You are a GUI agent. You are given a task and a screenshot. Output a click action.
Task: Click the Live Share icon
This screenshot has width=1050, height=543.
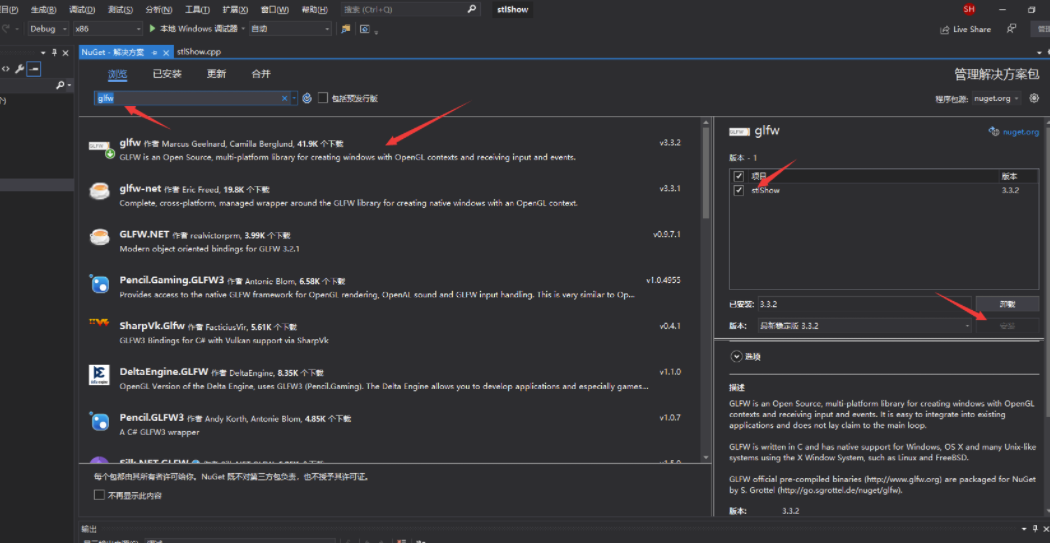click(945, 29)
